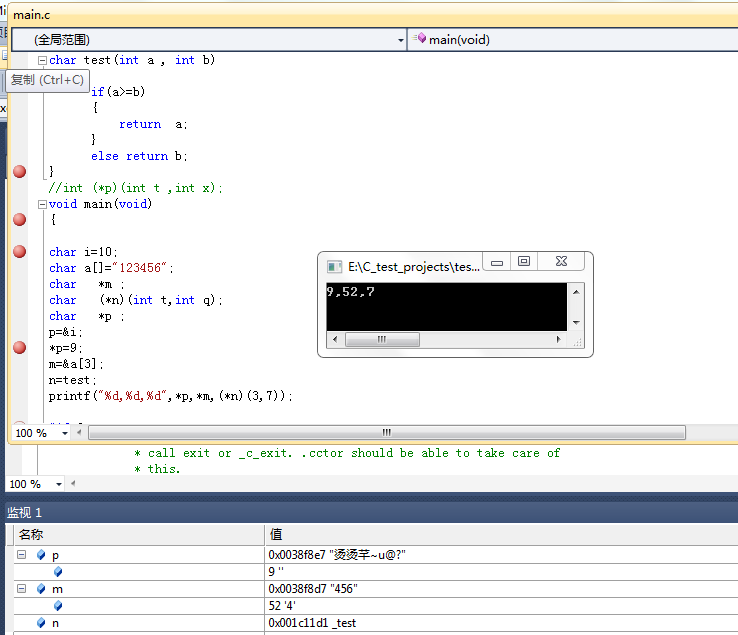Select dereferenced p child icon (value 9)

pyautogui.click(x=58, y=572)
